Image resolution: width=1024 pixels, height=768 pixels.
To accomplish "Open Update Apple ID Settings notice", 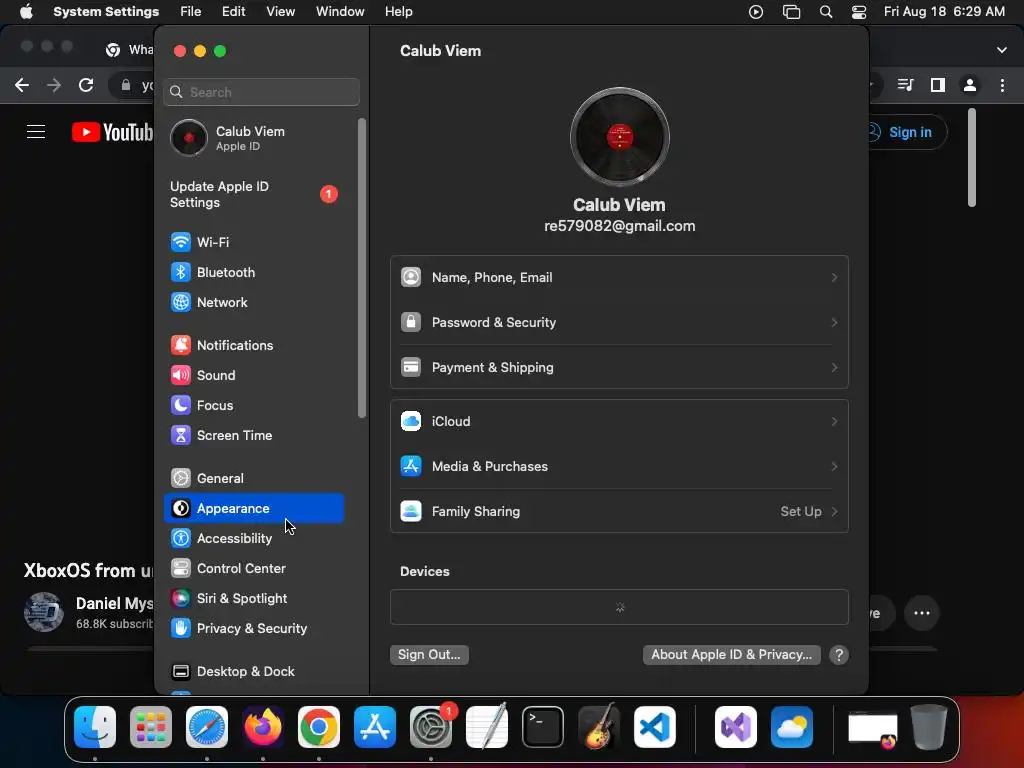I will tap(253, 195).
